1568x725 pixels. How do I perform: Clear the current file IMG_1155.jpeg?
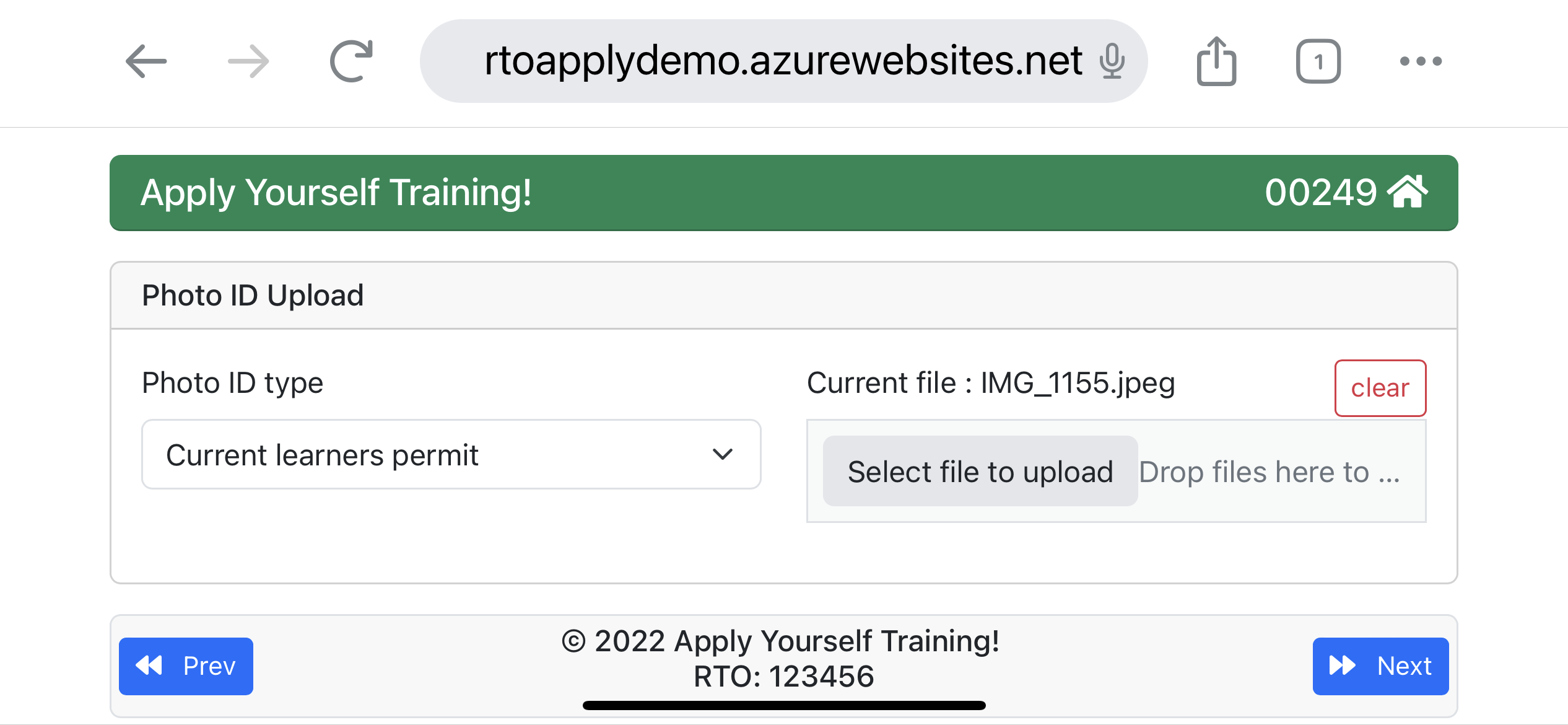[x=1380, y=388]
